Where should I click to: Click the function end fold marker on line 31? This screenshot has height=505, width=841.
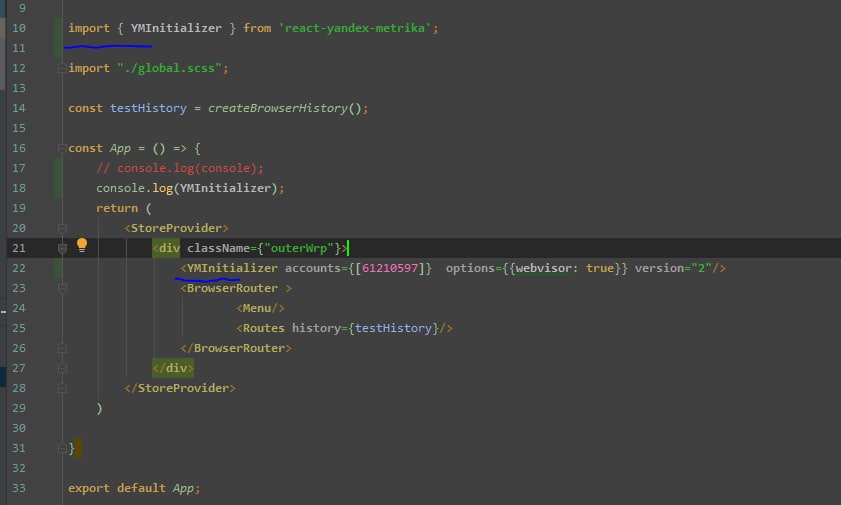pos(62,448)
